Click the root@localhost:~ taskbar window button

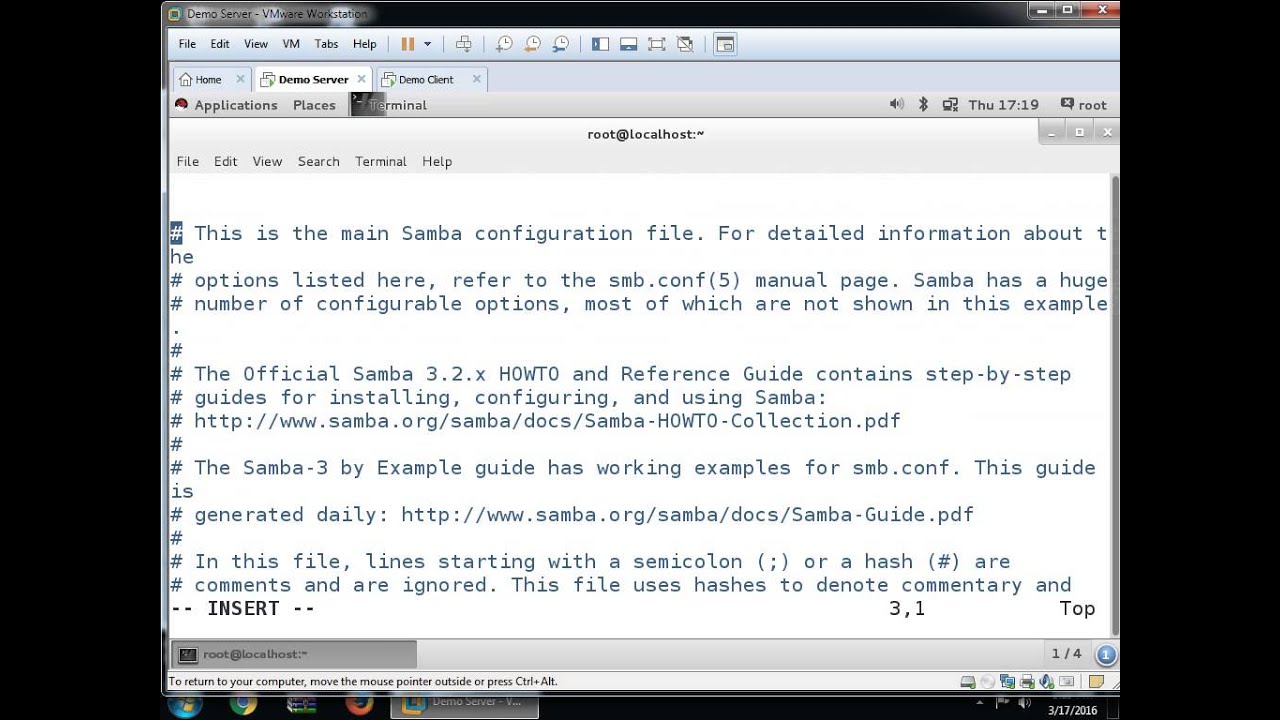294,654
